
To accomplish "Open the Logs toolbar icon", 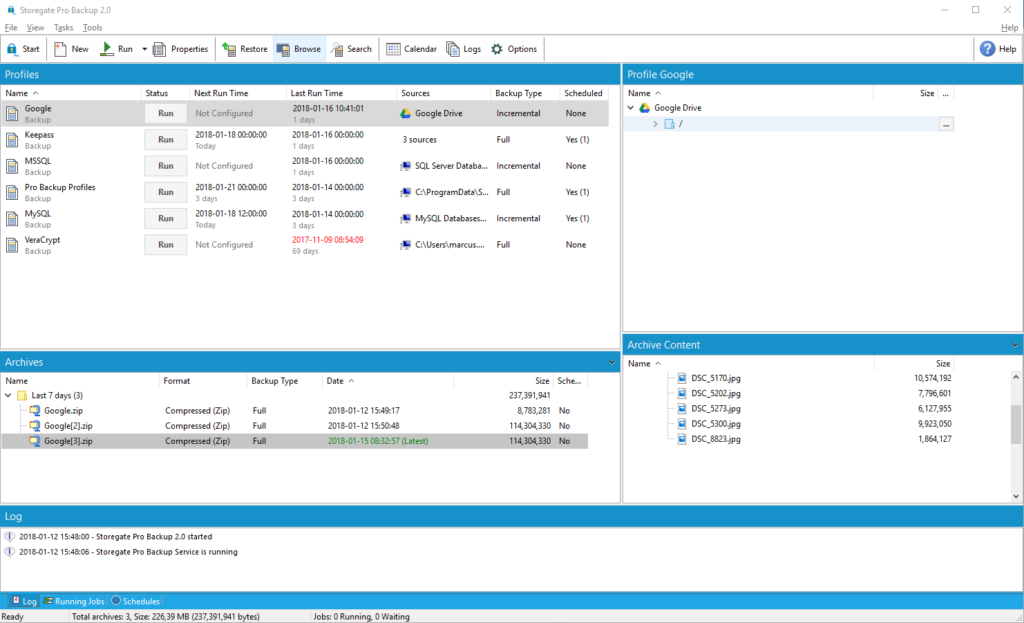I will (x=464, y=49).
